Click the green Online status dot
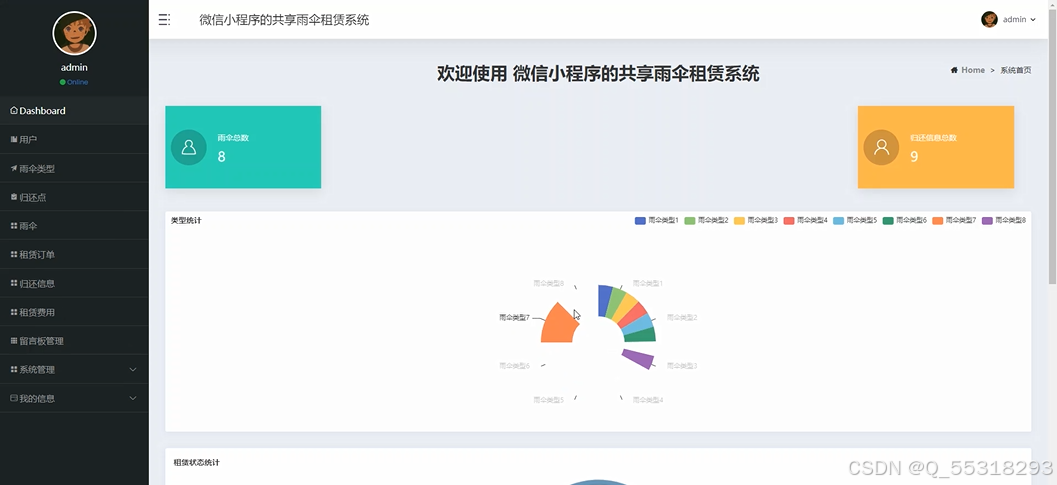 [x=63, y=82]
